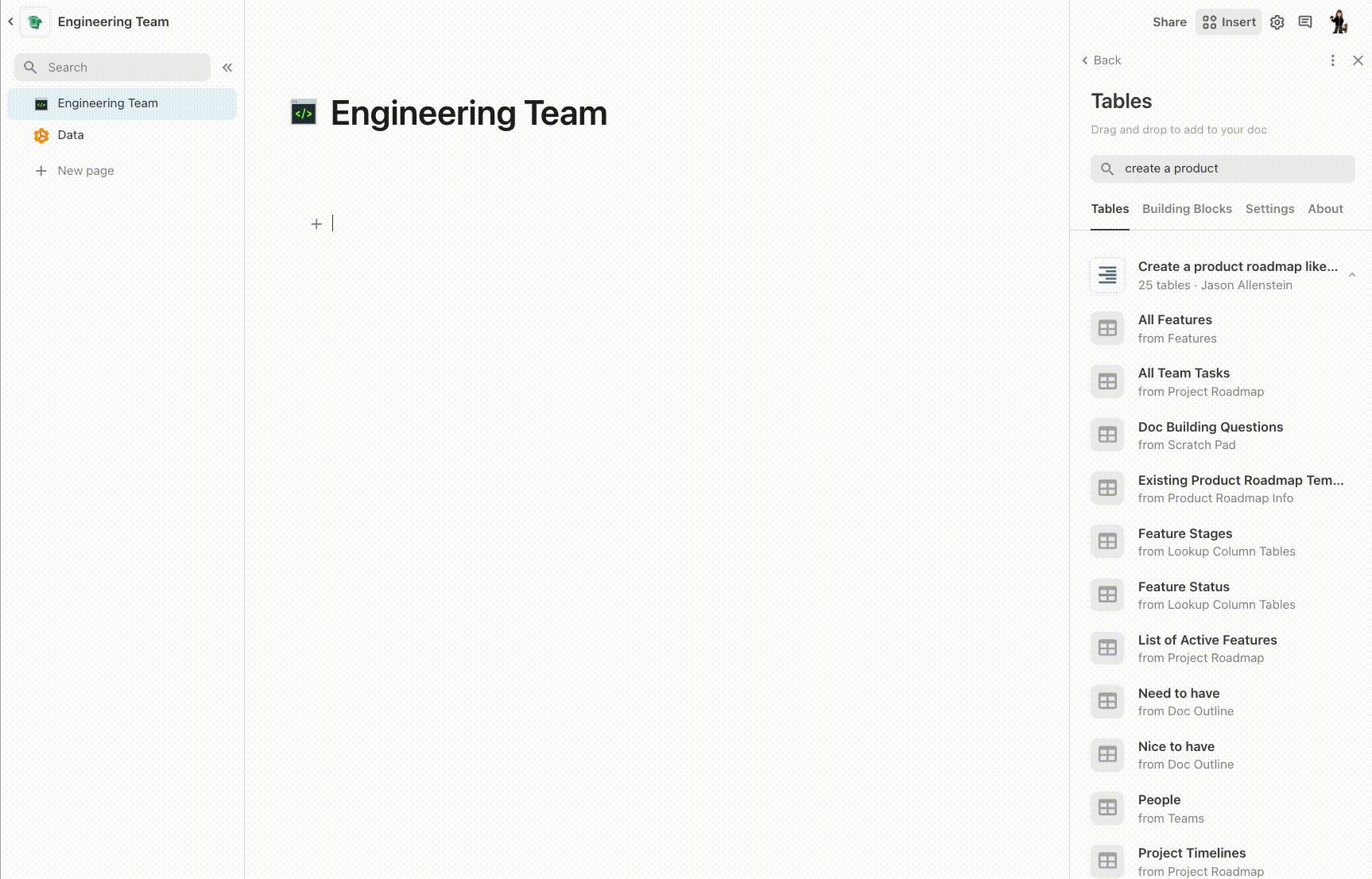Collapse the product roadmap doc tables group
1372x879 pixels.
[1351, 275]
